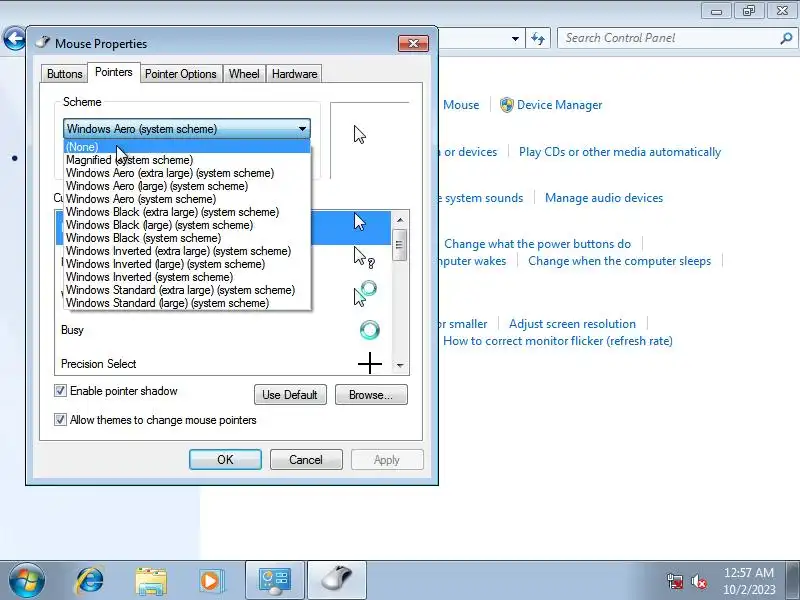Launch Internet Explorer from the taskbar
This screenshot has width=800, height=600.
coord(89,581)
